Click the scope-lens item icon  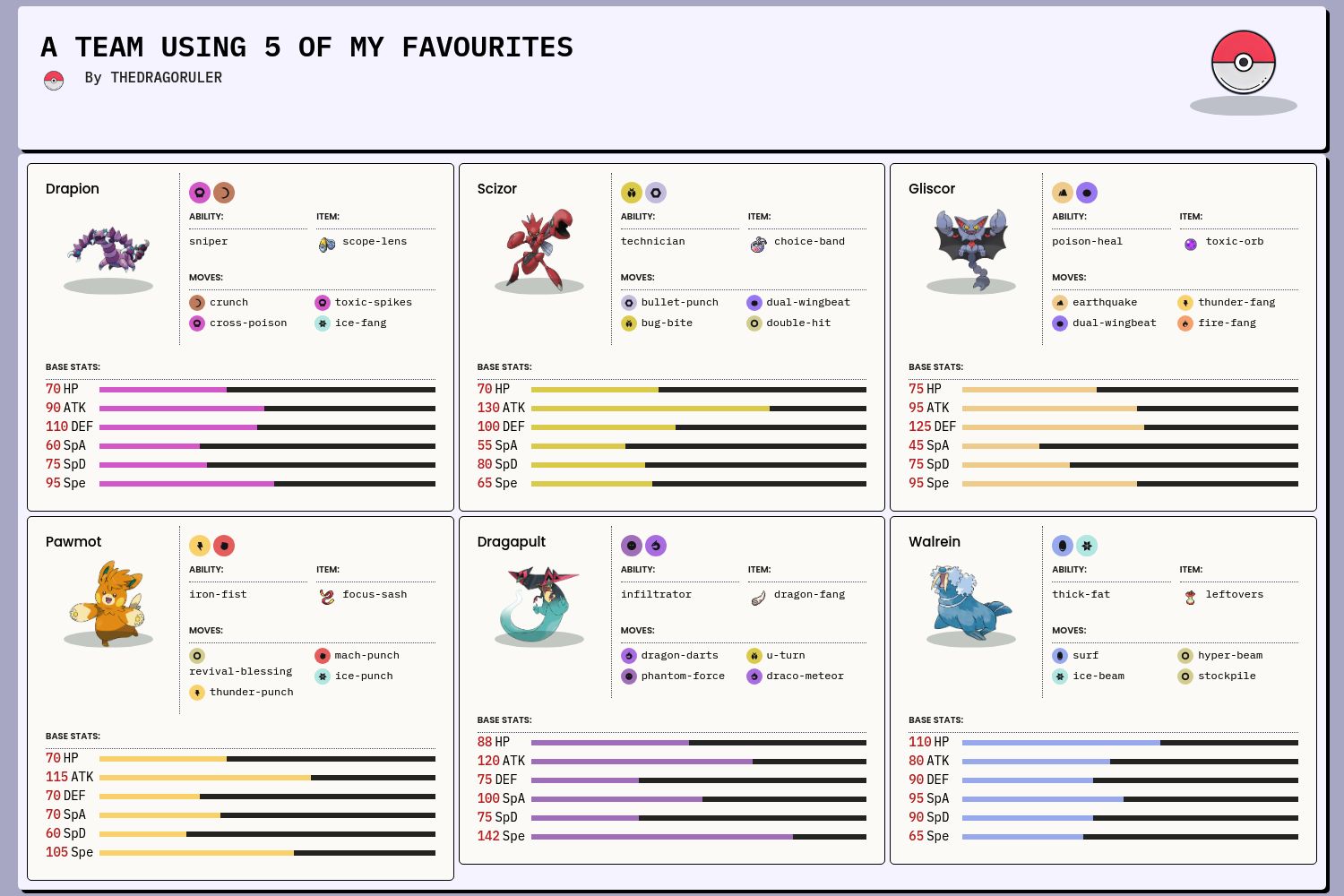[327, 244]
